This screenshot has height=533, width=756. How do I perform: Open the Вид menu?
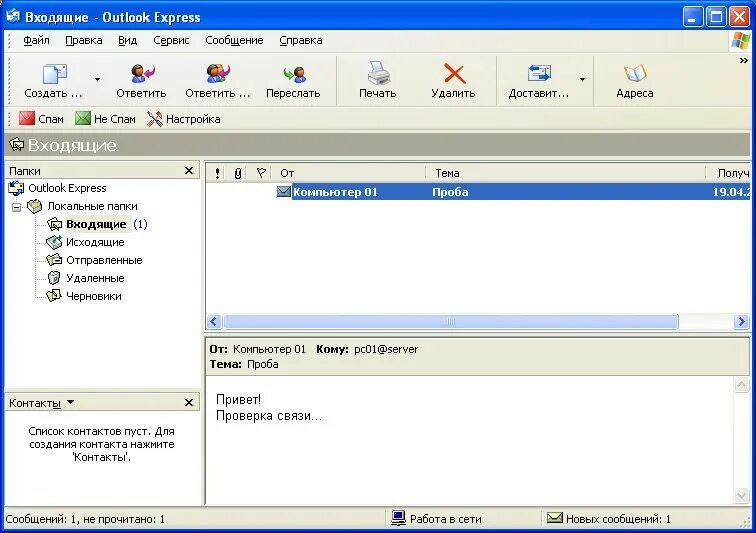[127, 41]
